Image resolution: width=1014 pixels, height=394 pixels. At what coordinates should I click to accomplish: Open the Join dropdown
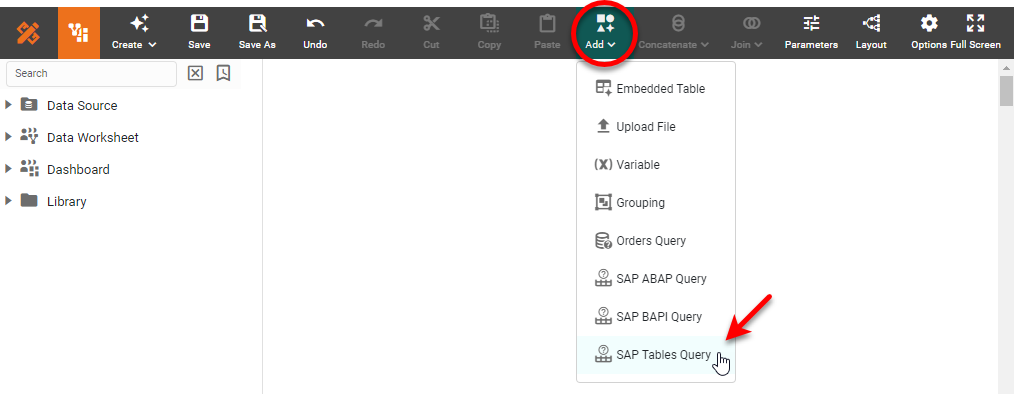pyautogui.click(x=747, y=33)
